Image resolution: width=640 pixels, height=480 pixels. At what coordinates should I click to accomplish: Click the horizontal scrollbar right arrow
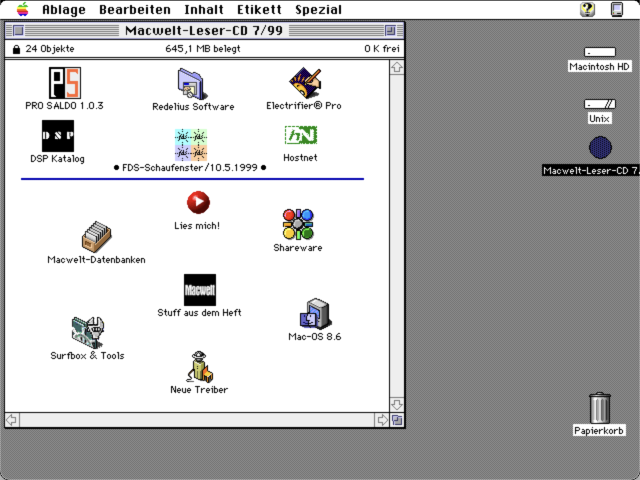382,420
